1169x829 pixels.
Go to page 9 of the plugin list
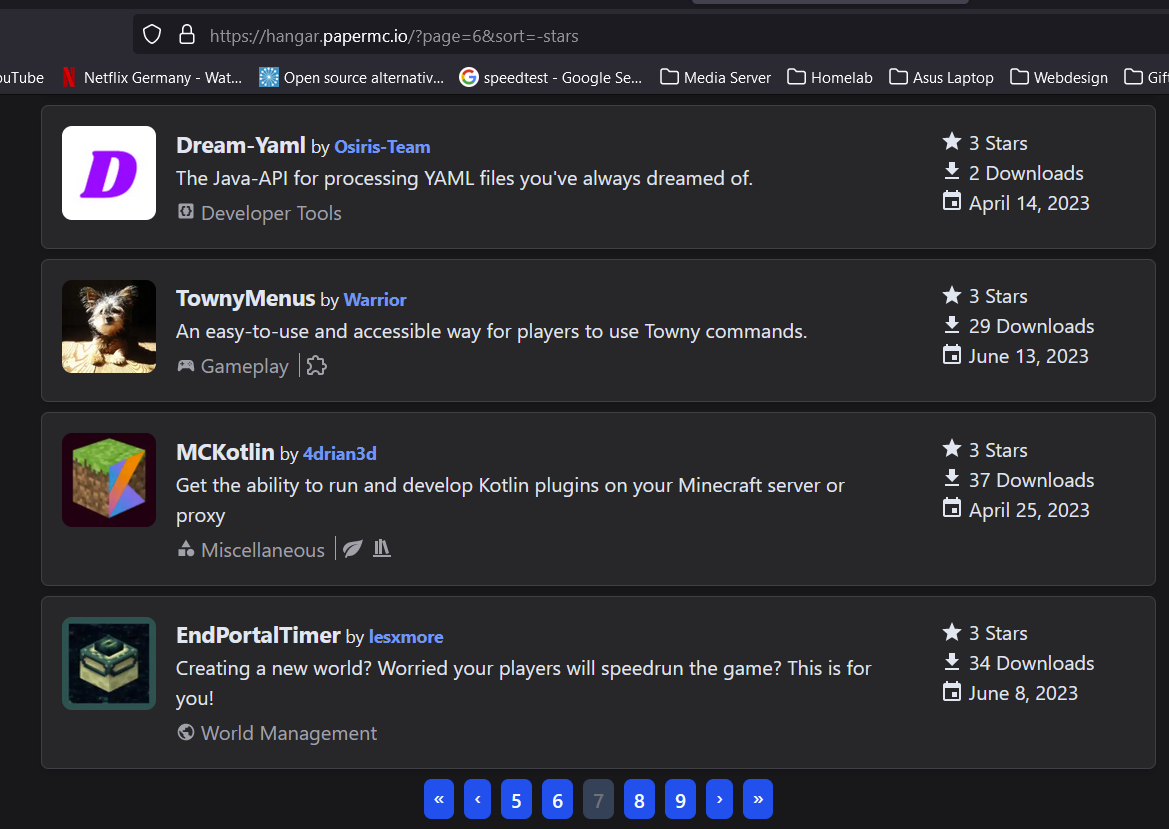(680, 799)
